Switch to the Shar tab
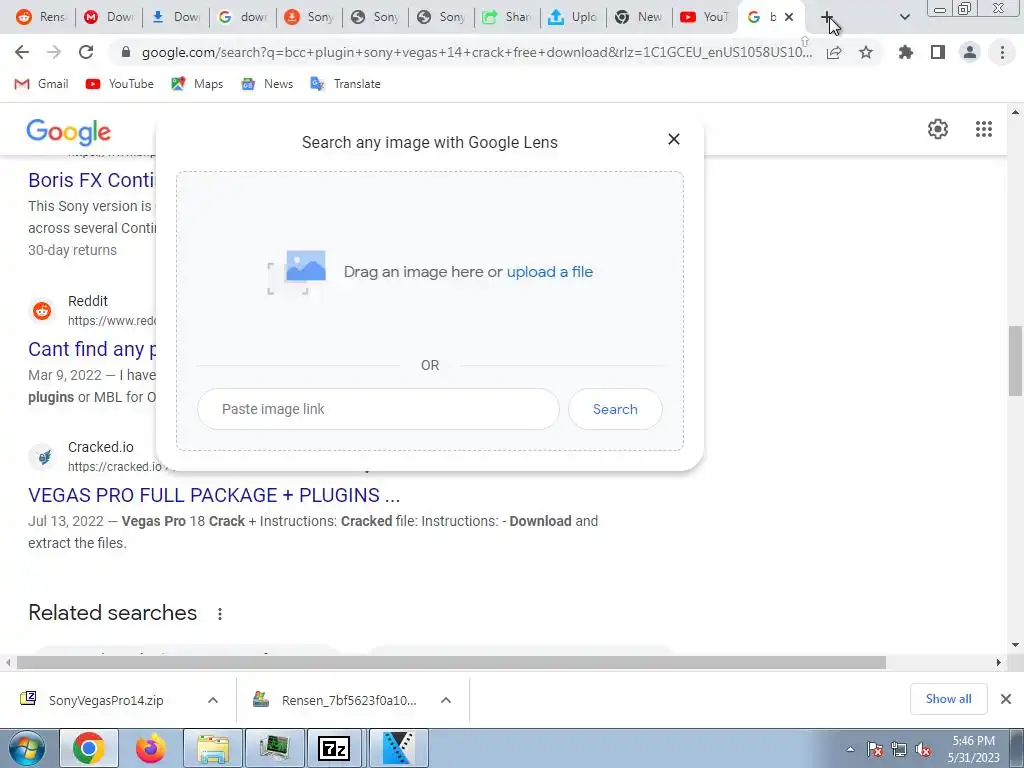The image size is (1024, 768). (507, 17)
